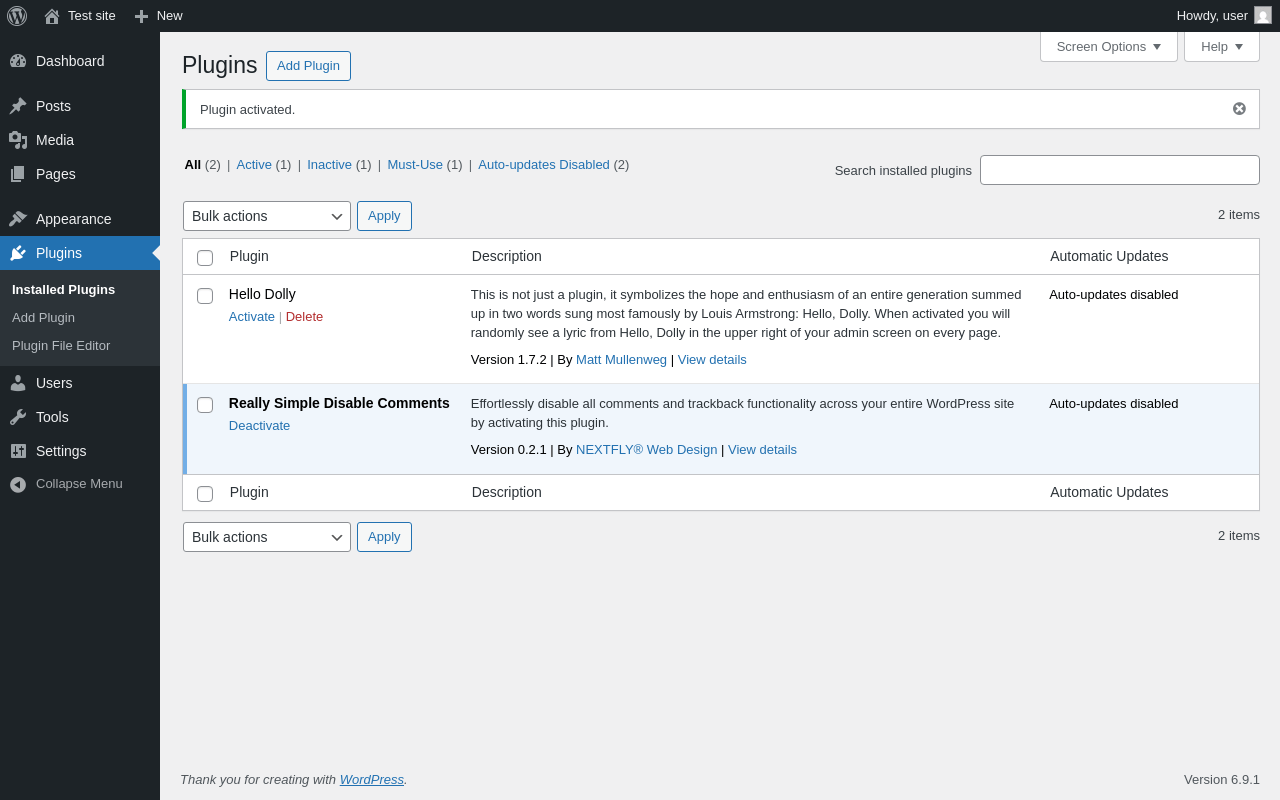Toggle the select-all checkbox in table header
The image size is (1280, 800).
(x=205, y=258)
